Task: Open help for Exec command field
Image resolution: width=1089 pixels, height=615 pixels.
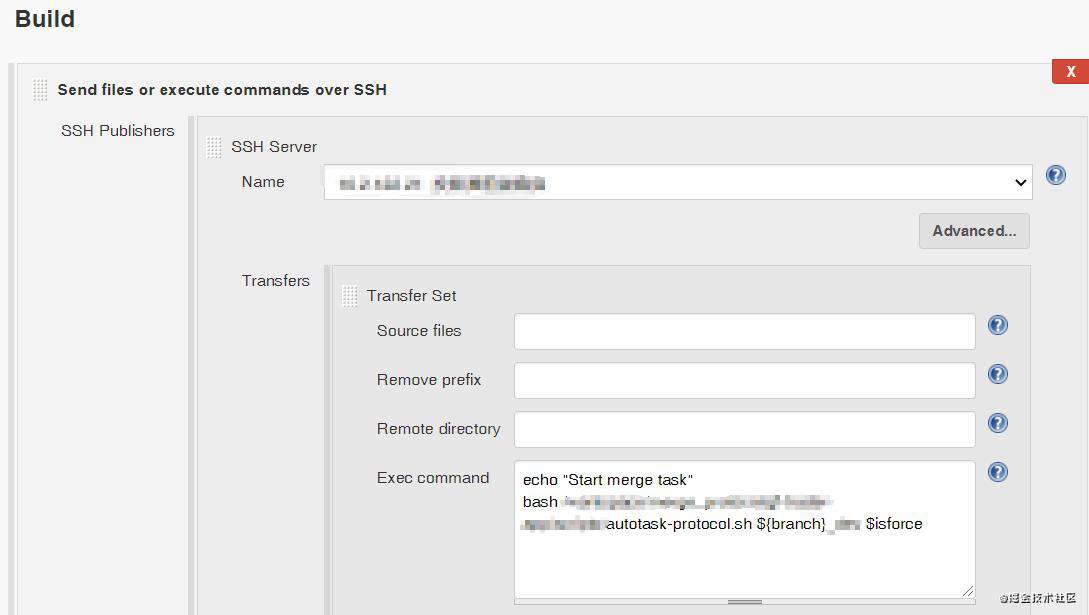Action: (x=998, y=472)
